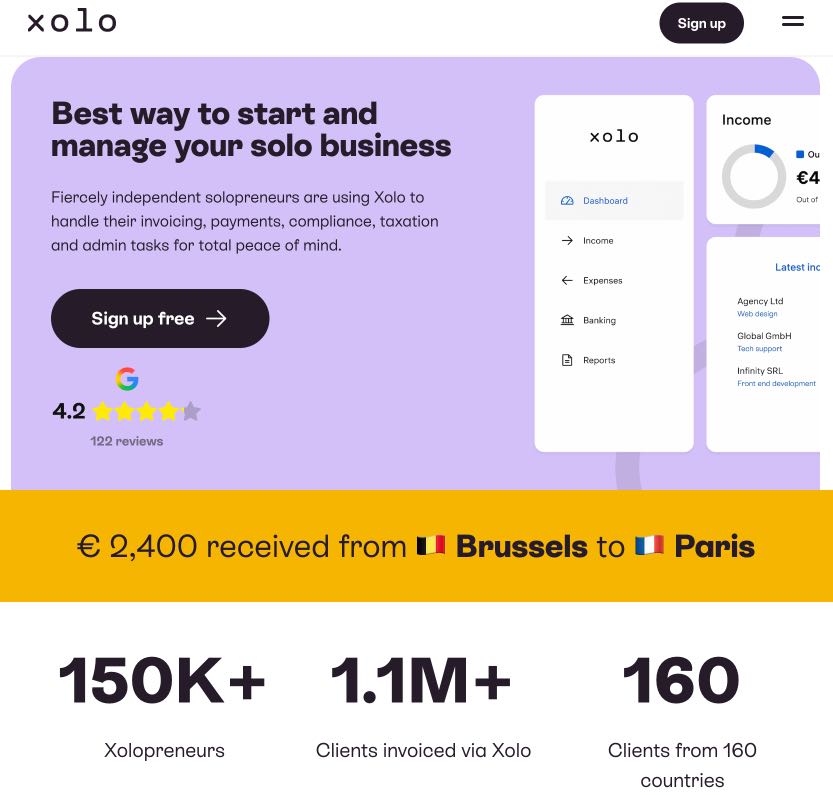
Task: Click the 4.2 star rating
Action: (x=127, y=411)
